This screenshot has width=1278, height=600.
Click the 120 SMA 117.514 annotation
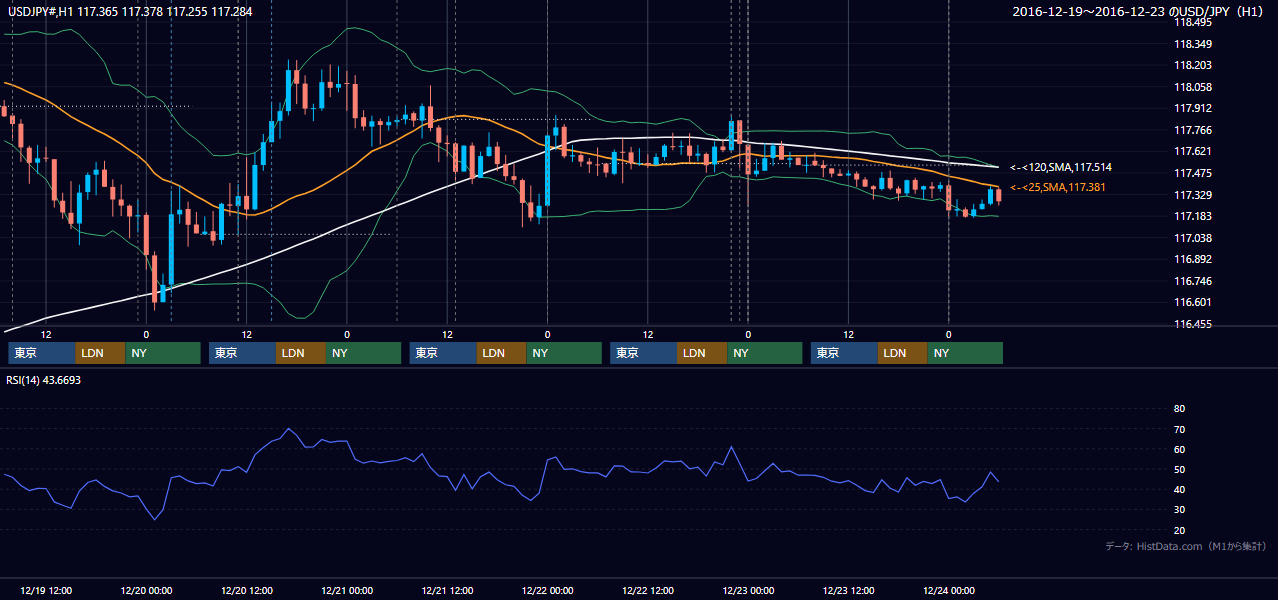coord(1061,167)
